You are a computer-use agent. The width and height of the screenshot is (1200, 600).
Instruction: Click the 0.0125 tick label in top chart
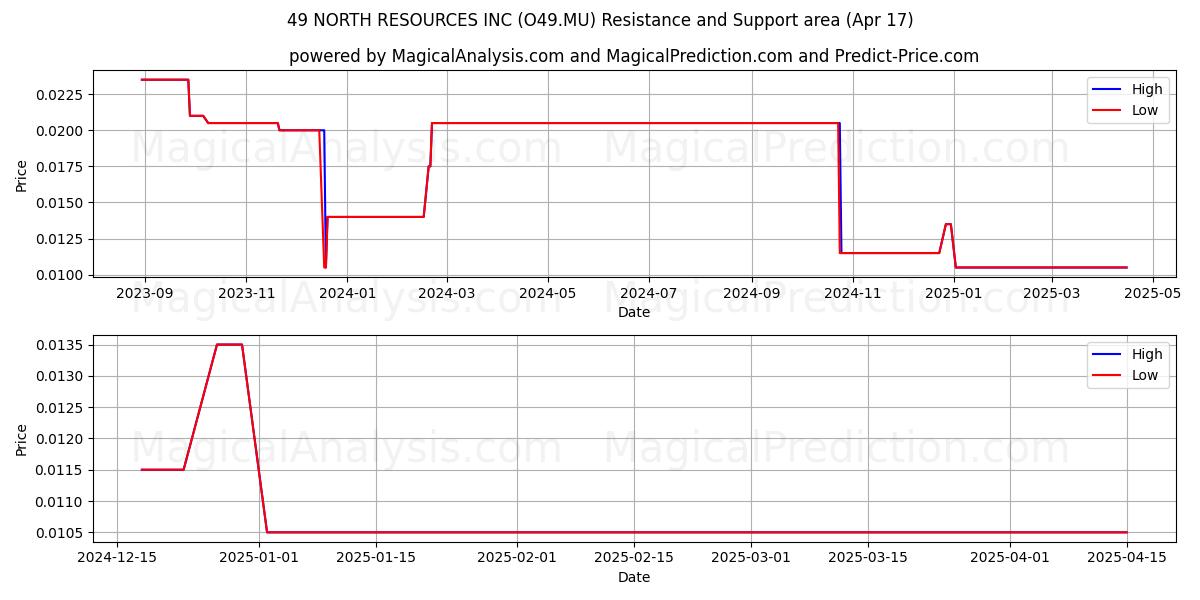click(62, 239)
